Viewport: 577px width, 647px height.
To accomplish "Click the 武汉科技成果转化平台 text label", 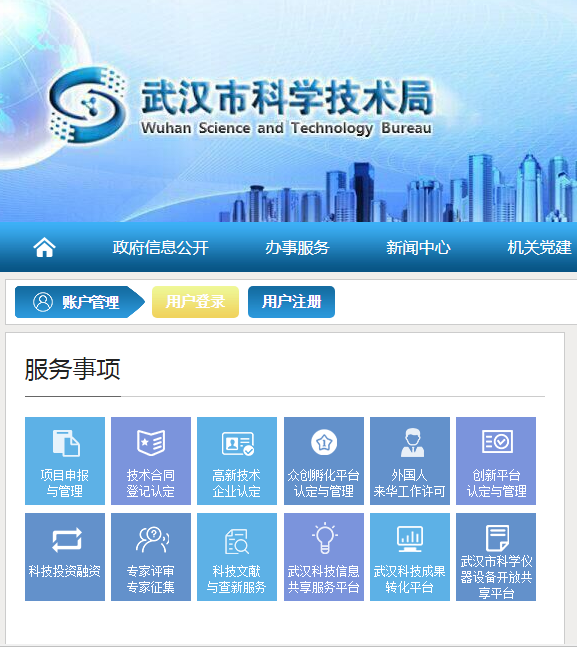I will point(409,579).
